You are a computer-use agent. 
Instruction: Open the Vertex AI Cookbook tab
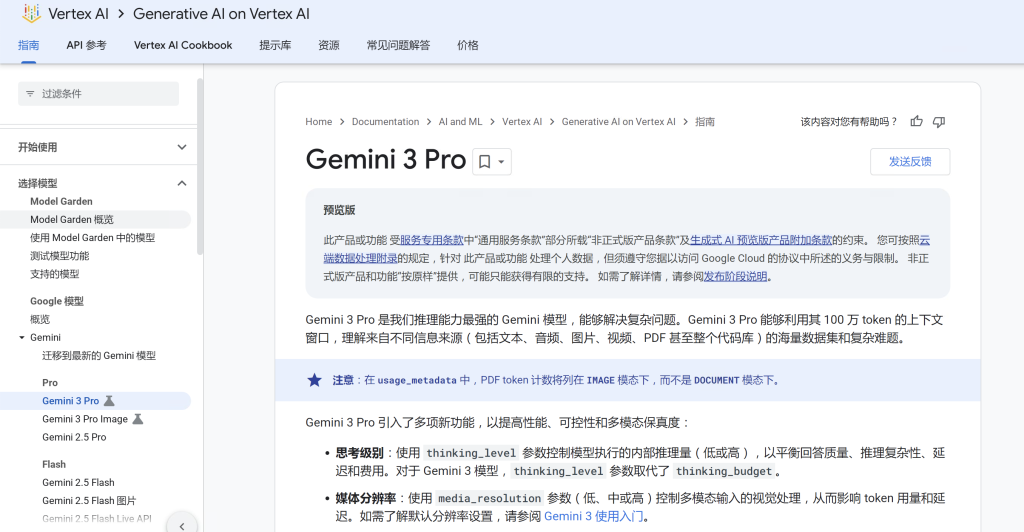183,45
